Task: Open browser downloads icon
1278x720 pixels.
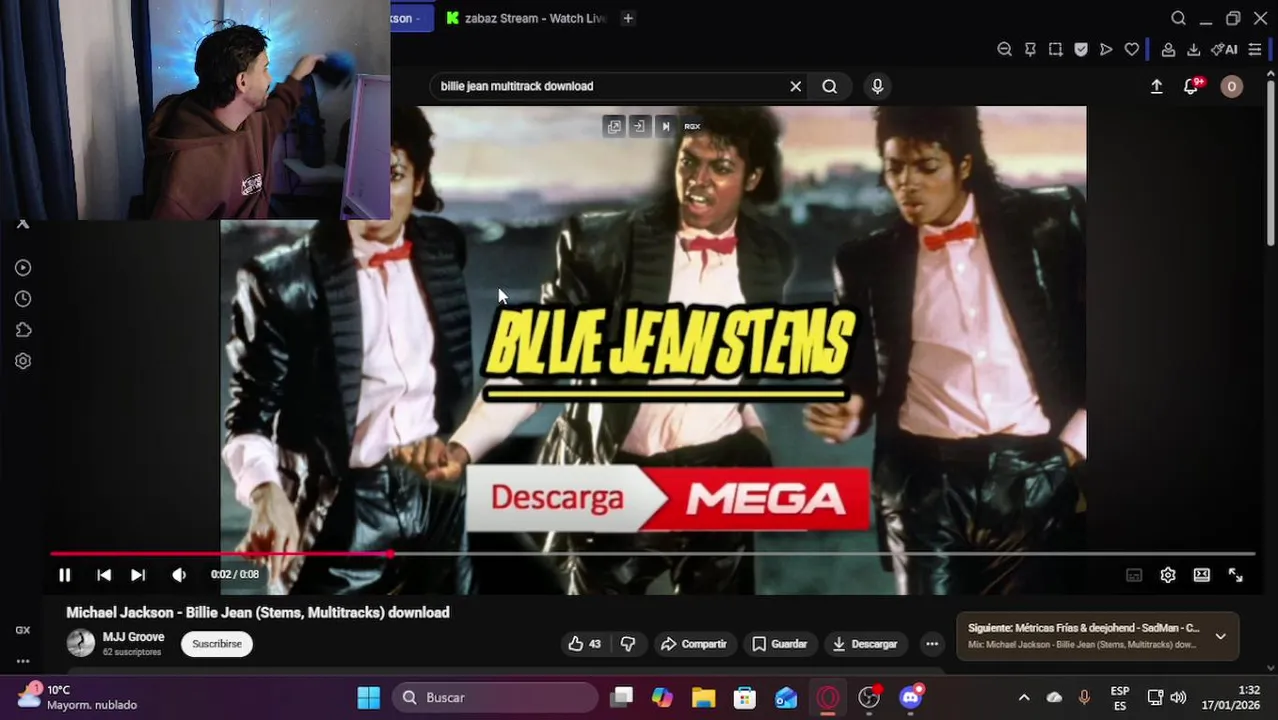Action: (x=1194, y=50)
